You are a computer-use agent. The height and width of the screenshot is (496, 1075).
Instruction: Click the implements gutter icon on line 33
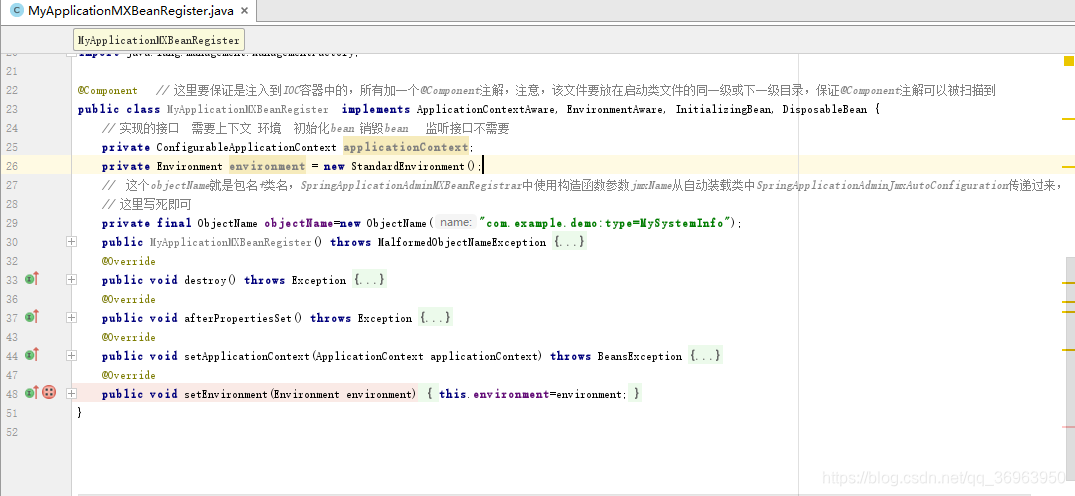[x=32, y=279]
